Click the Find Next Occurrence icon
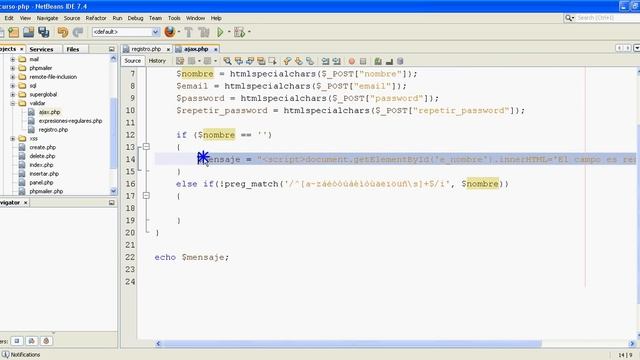The height and width of the screenshot is (360, 640). tap(250, 61)
